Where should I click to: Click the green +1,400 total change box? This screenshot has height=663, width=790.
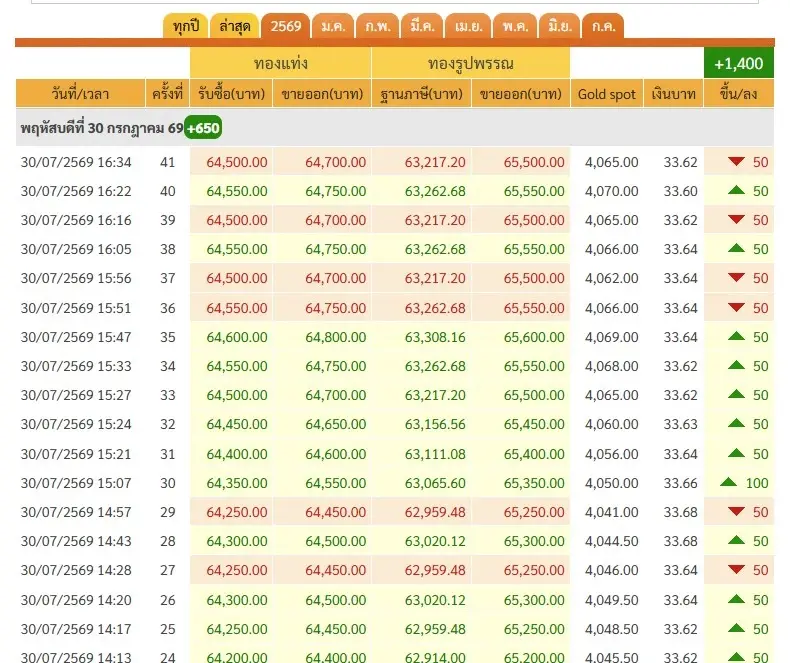[739, 63]
